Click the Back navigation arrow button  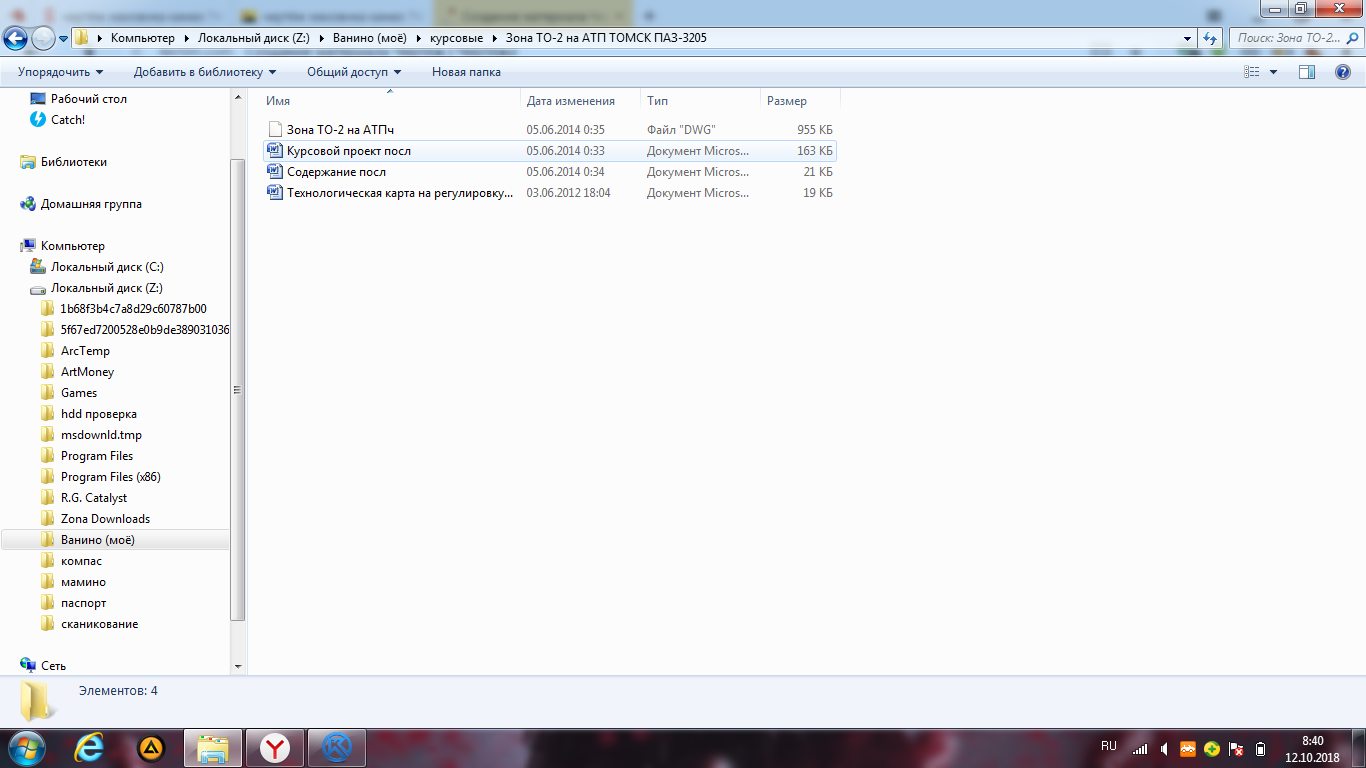[16, 38]
